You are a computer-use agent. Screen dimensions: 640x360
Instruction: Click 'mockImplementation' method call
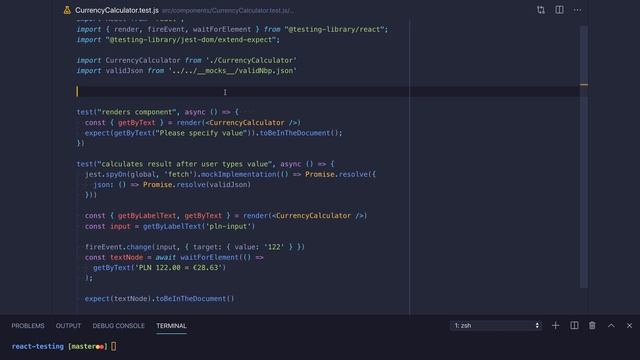tap(238, 174)
